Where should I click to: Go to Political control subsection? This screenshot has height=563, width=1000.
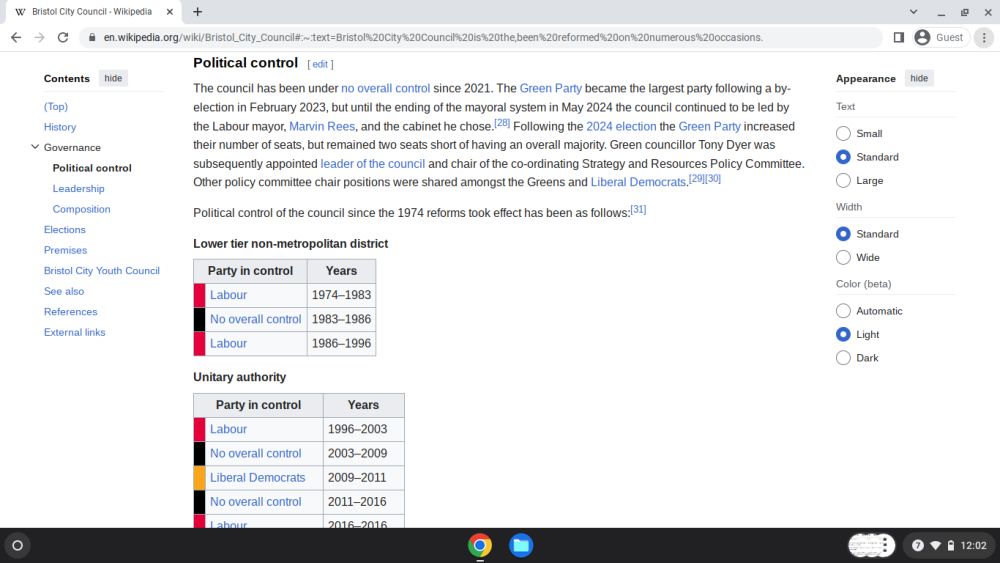(x=92, y=168)
